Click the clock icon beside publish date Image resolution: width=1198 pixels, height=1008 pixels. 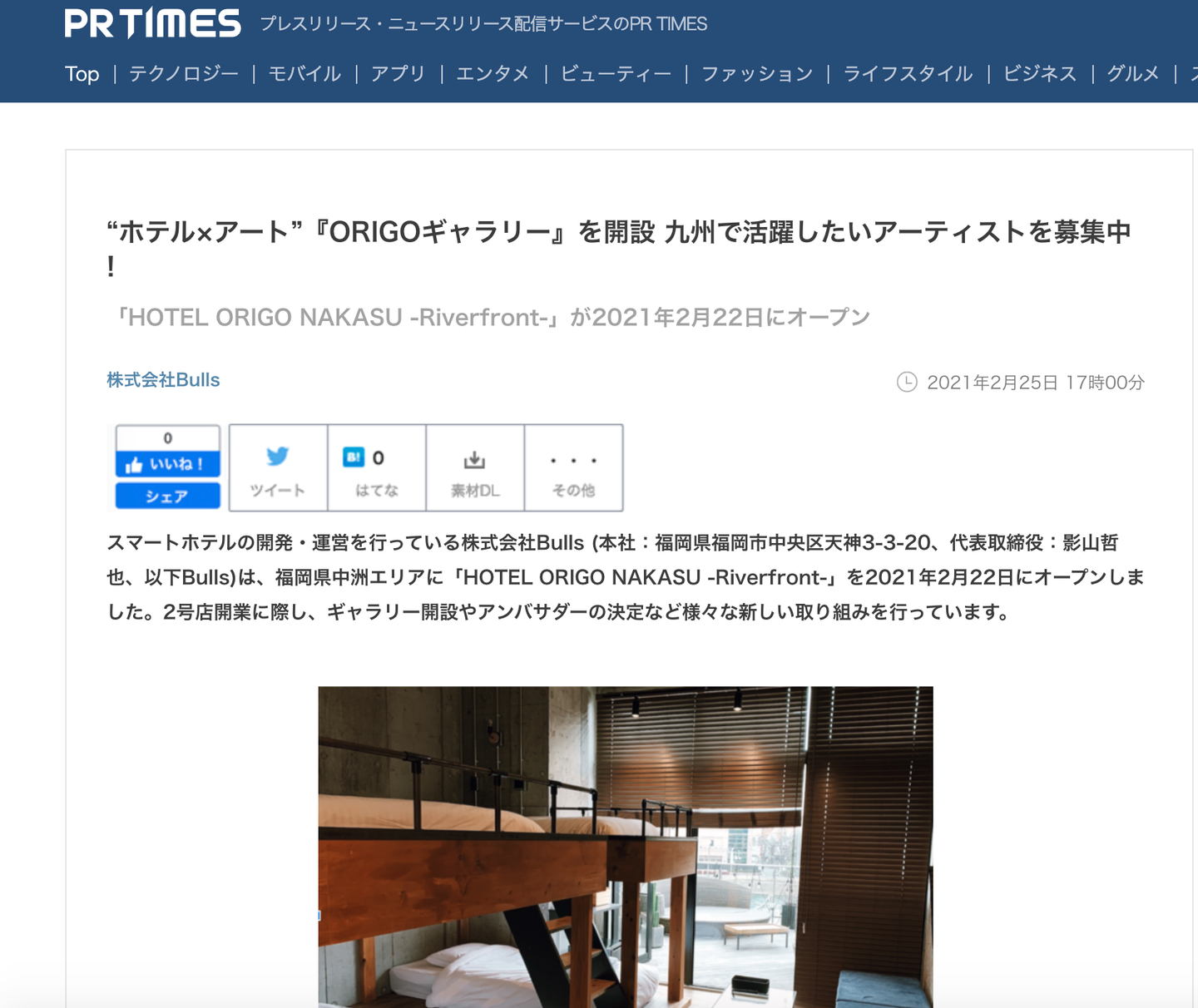(907, 382)
